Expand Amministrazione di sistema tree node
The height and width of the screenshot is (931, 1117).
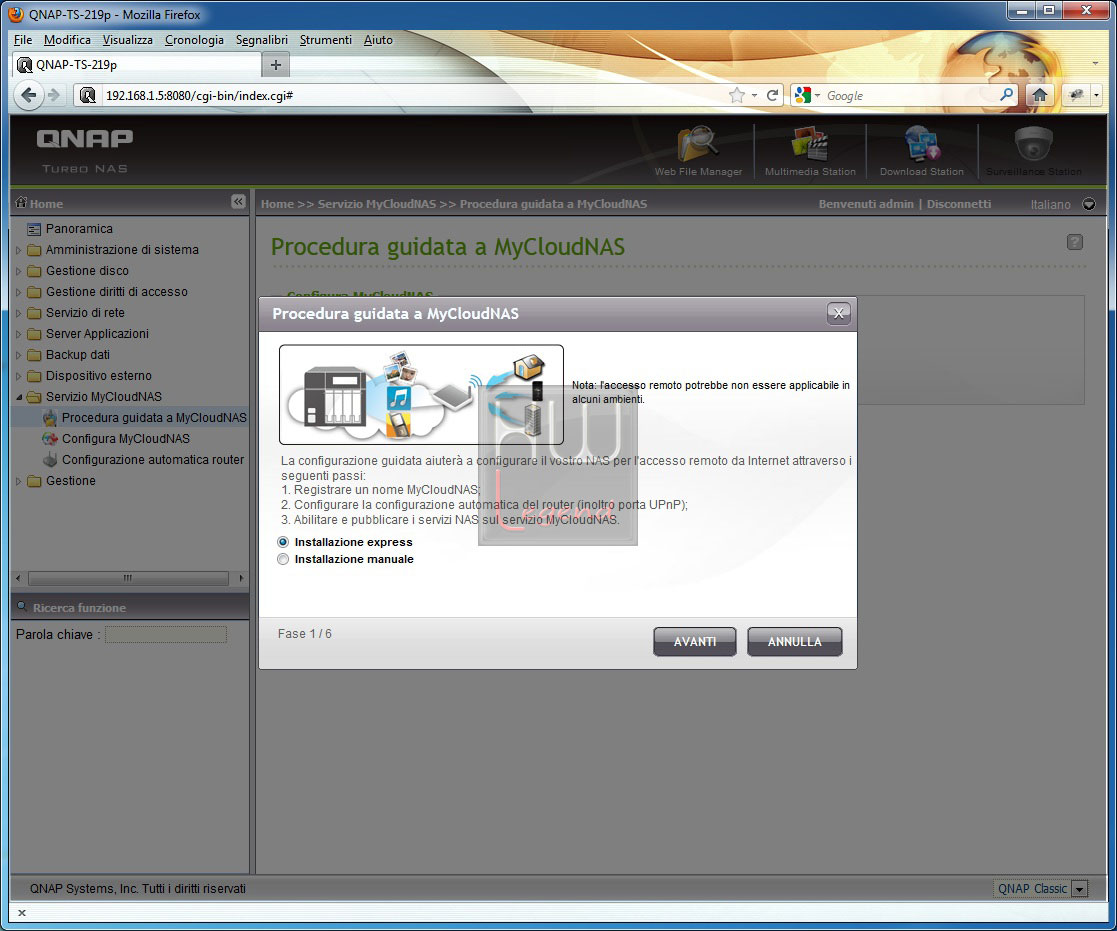[x=19, y=250]
